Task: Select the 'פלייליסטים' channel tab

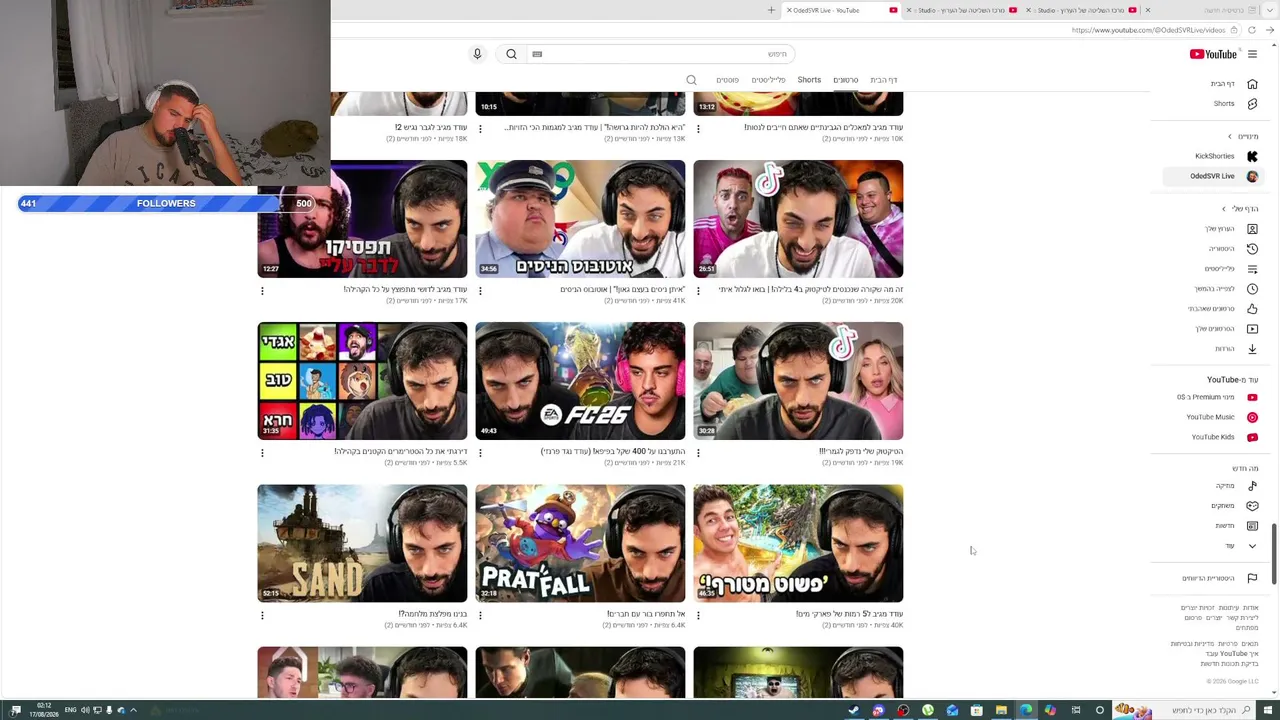Action: (x=768, y=80)
